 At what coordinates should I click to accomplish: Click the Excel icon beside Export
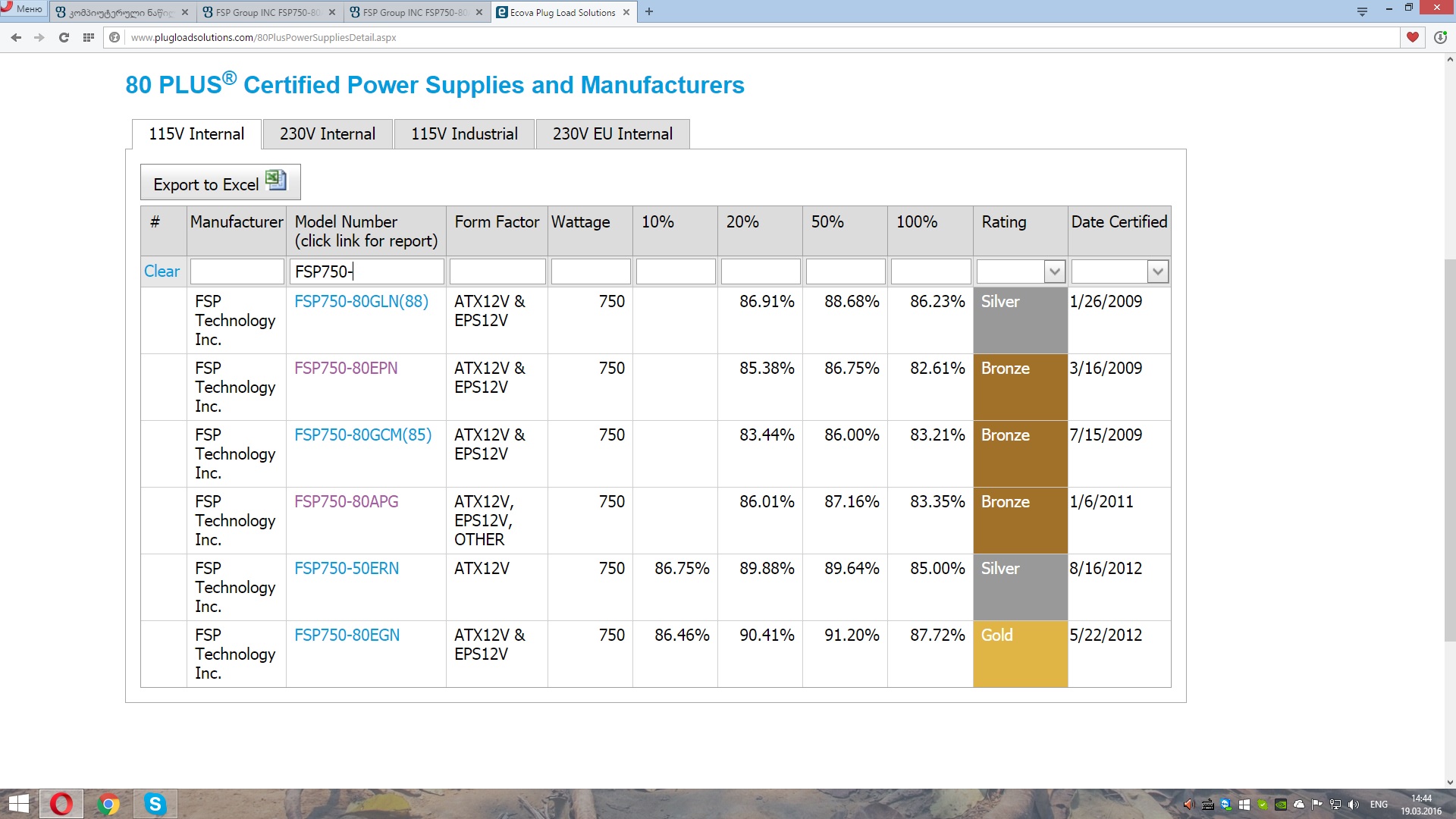tap(275, 180)
